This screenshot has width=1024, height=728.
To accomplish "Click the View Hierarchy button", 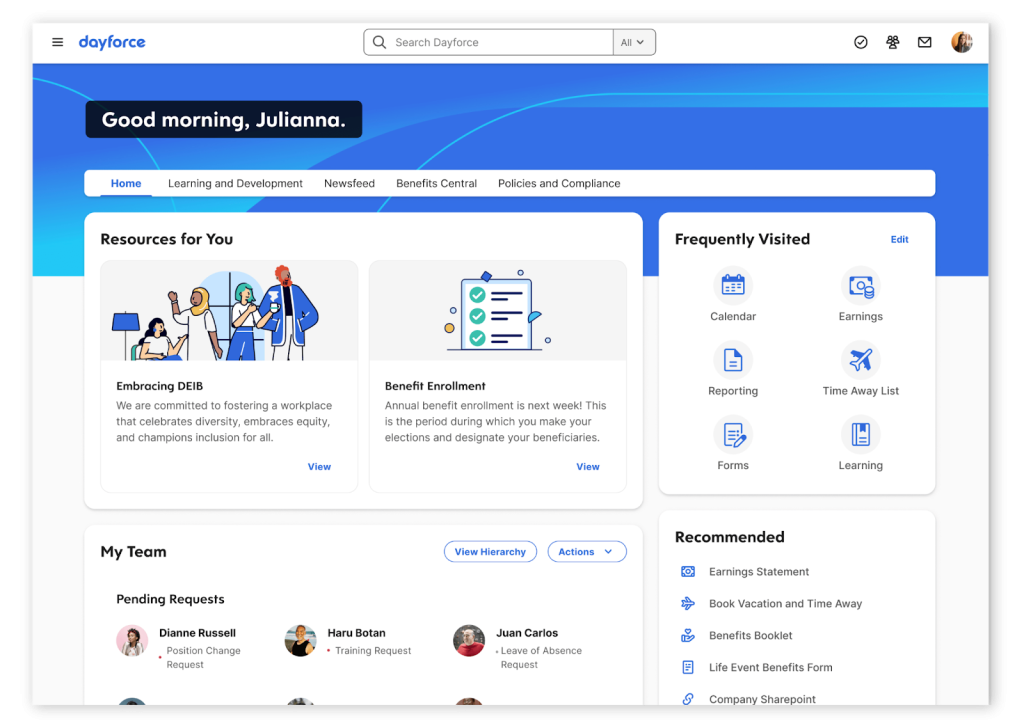I will 490,551.
